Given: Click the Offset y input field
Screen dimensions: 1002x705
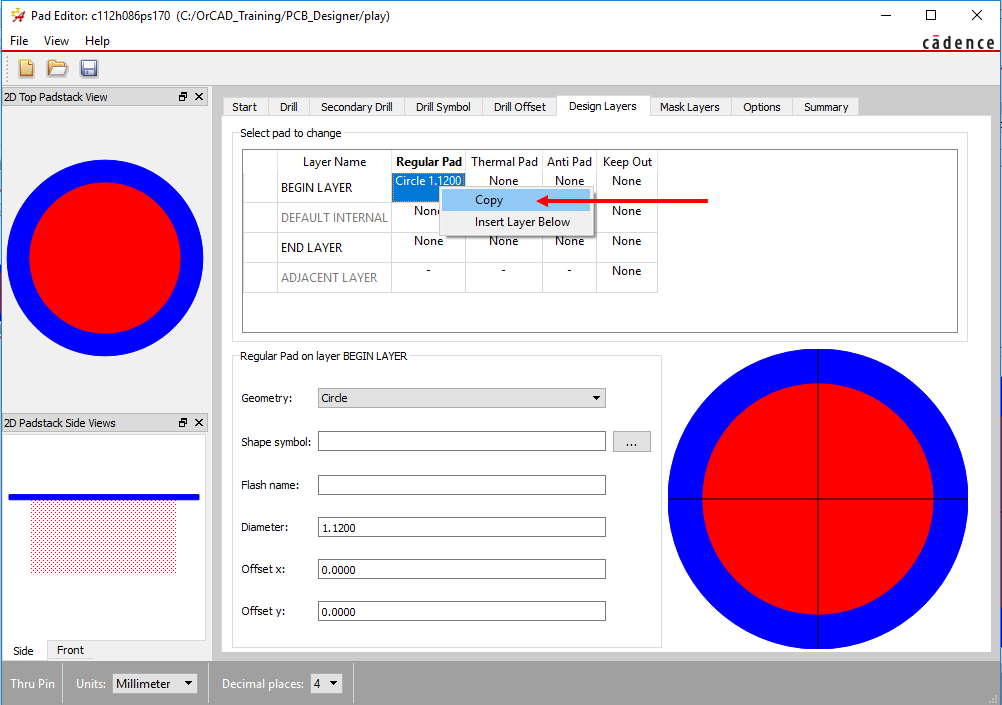Looking at the screenshot, I should click(x=461, y=611).
